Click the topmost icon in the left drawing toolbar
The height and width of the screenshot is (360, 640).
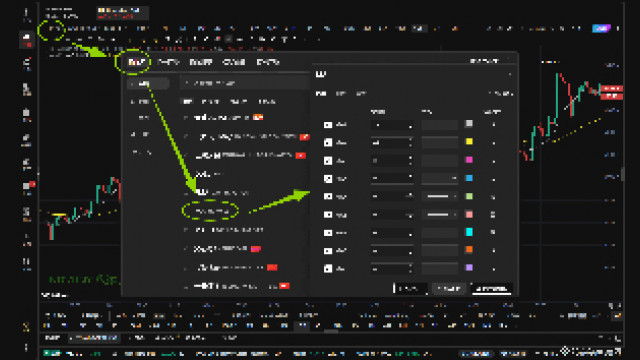point(27,15)
